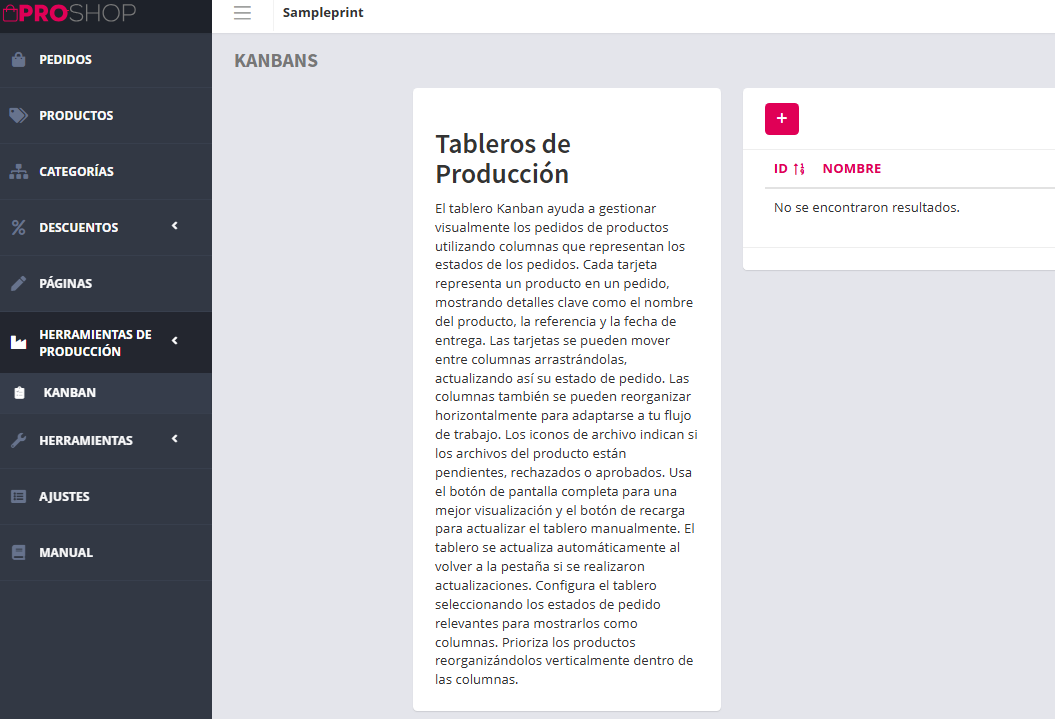1055x719 pixels.
Task: Click the wrench icon beside Herramientas
Action: 18,441
